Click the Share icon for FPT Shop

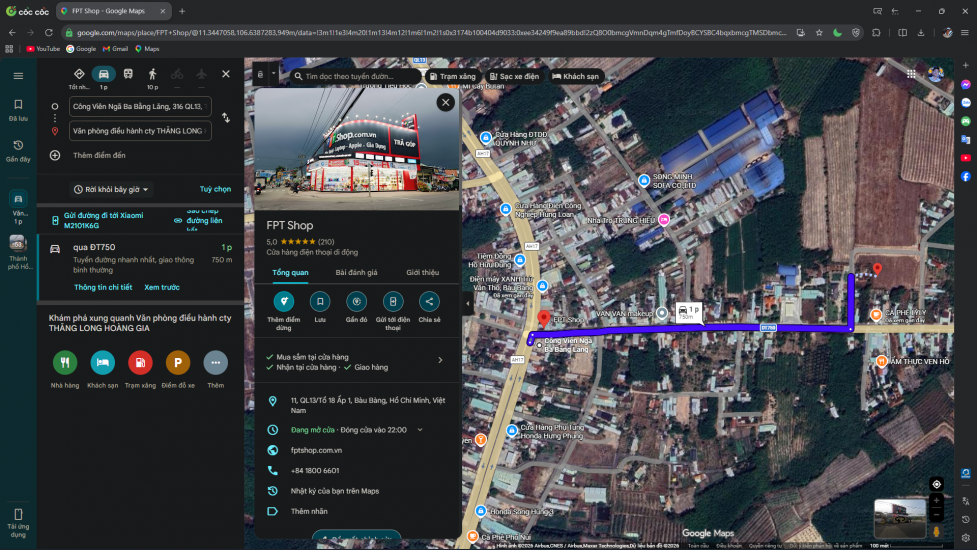point(429,301)
